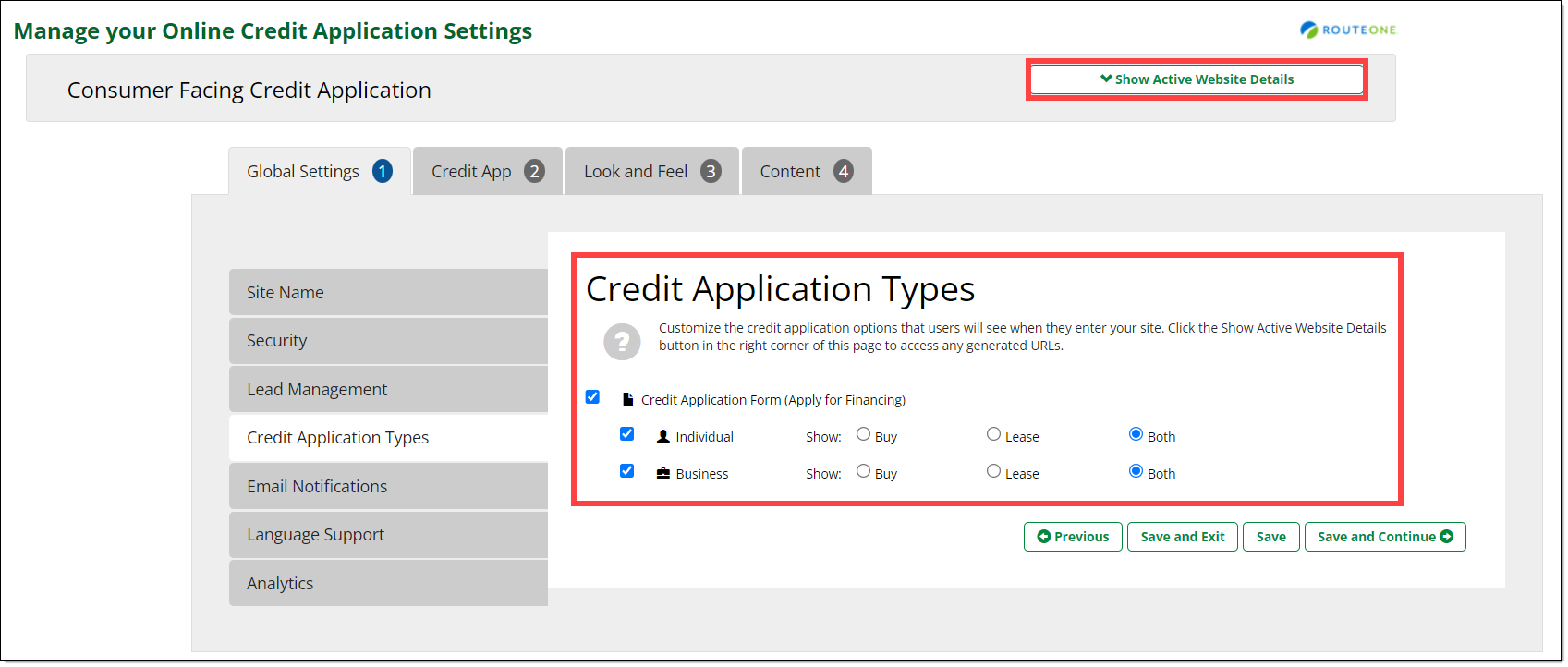Image resolution: width=1568 pixels, height=667 pixels.
Task: Click the Business briefcase icon
Action: (x=662, y=474)
